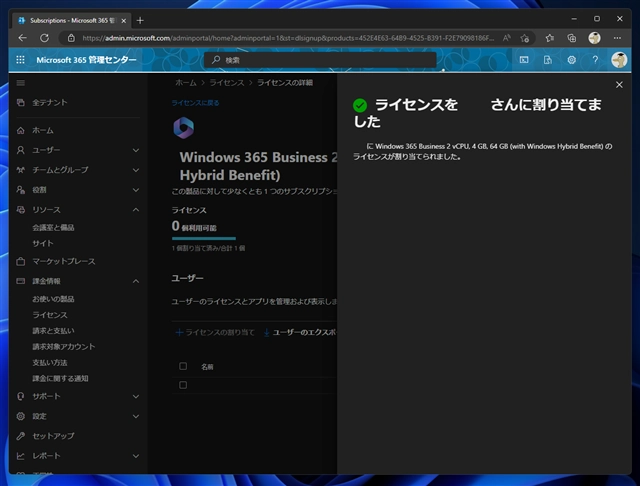Open the read aloud icon in the address bar
This screenshot has width=640, height=486.
point(507,38)
